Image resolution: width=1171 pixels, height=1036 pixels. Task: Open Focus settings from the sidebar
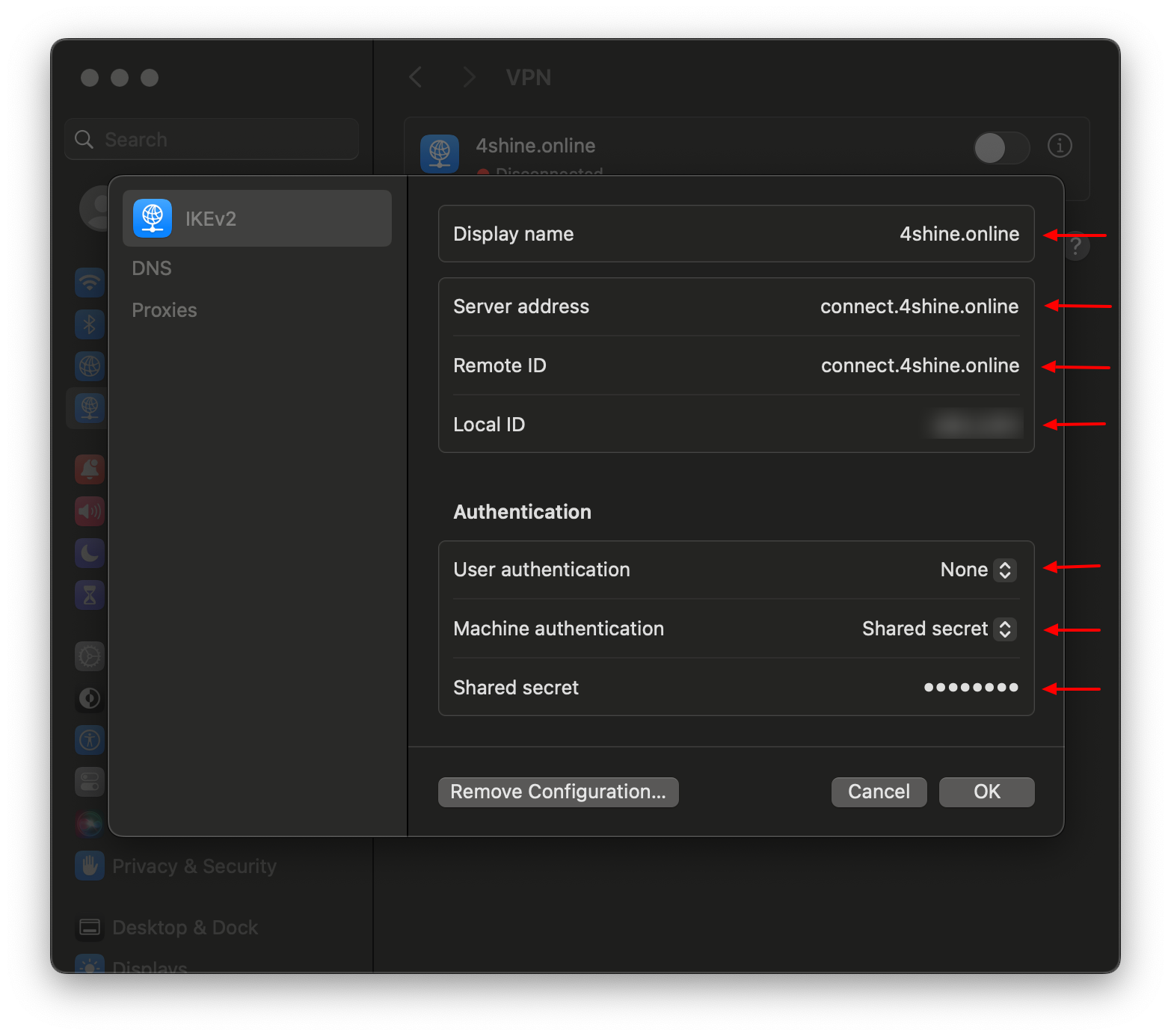click(x=89, y=553)
